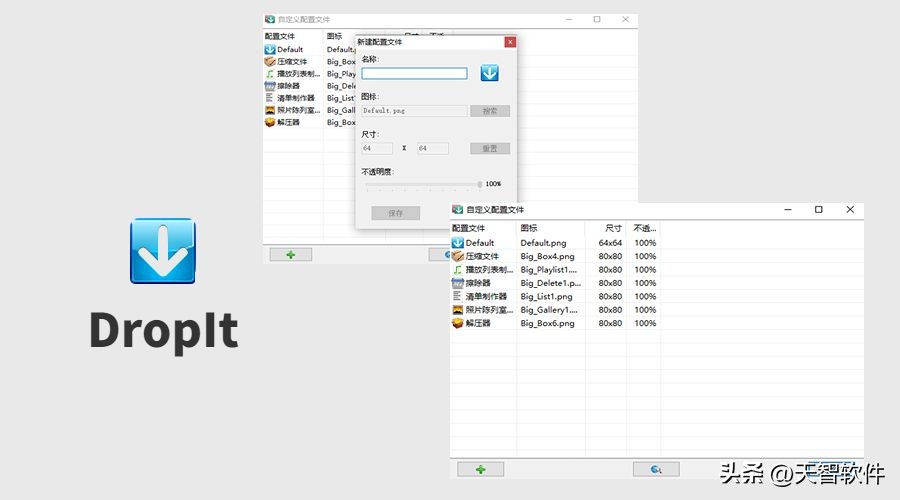Click 配置文件 column header in back window
Image resolution: width=900 pixels, height=500 pixels.
[293, 36]
